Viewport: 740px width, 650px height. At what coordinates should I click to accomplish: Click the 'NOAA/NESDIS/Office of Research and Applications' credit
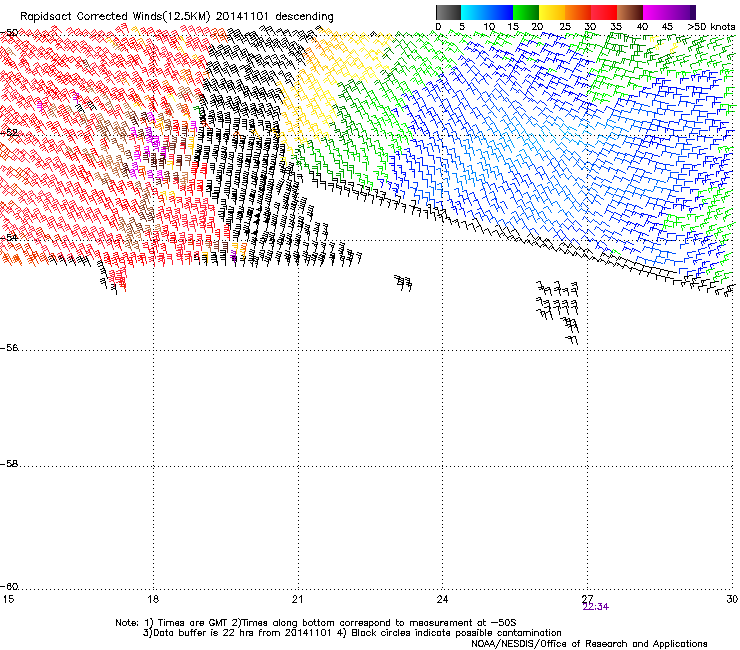click(589, 644)
